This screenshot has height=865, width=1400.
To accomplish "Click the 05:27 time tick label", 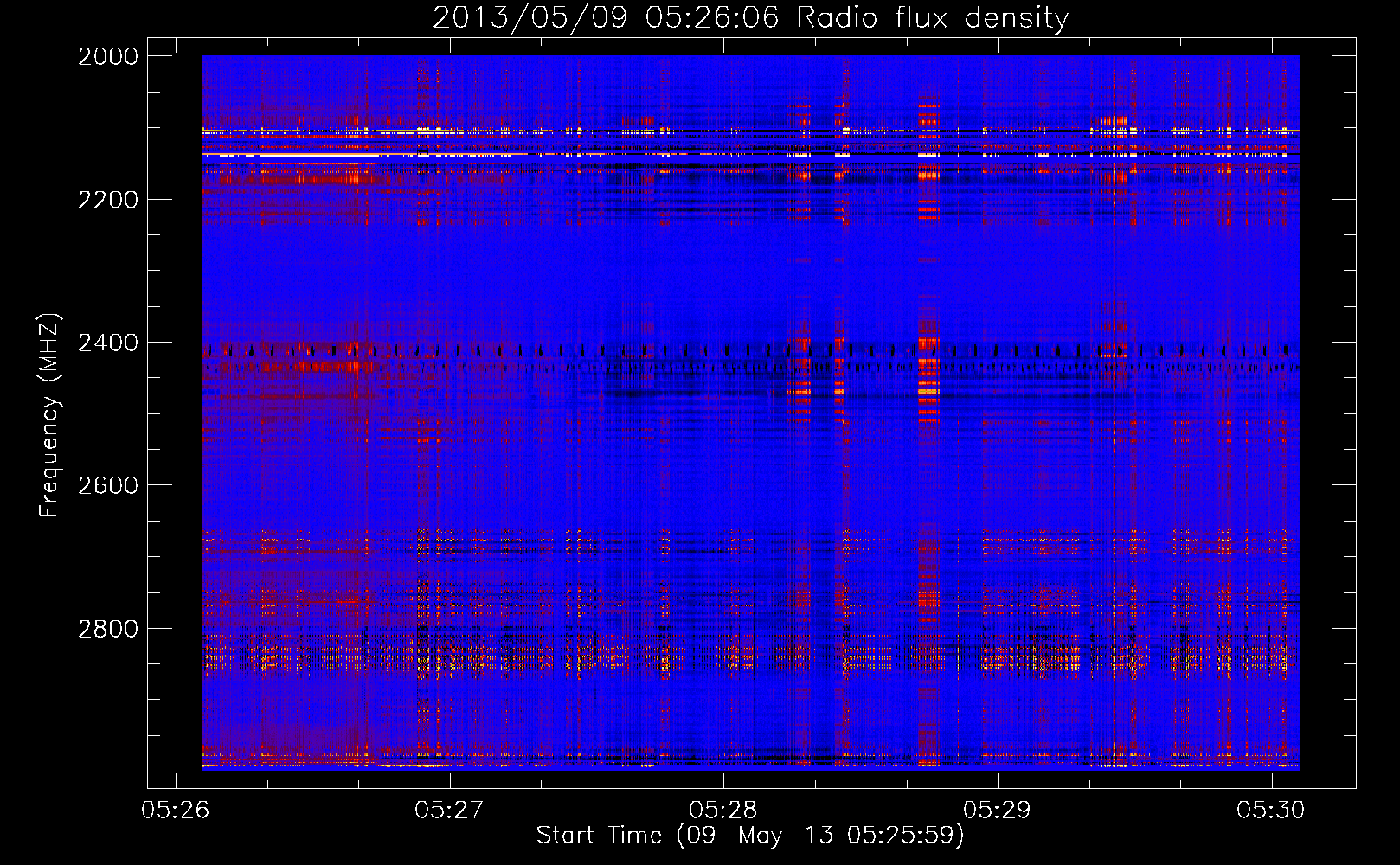I will coord(449,810).
